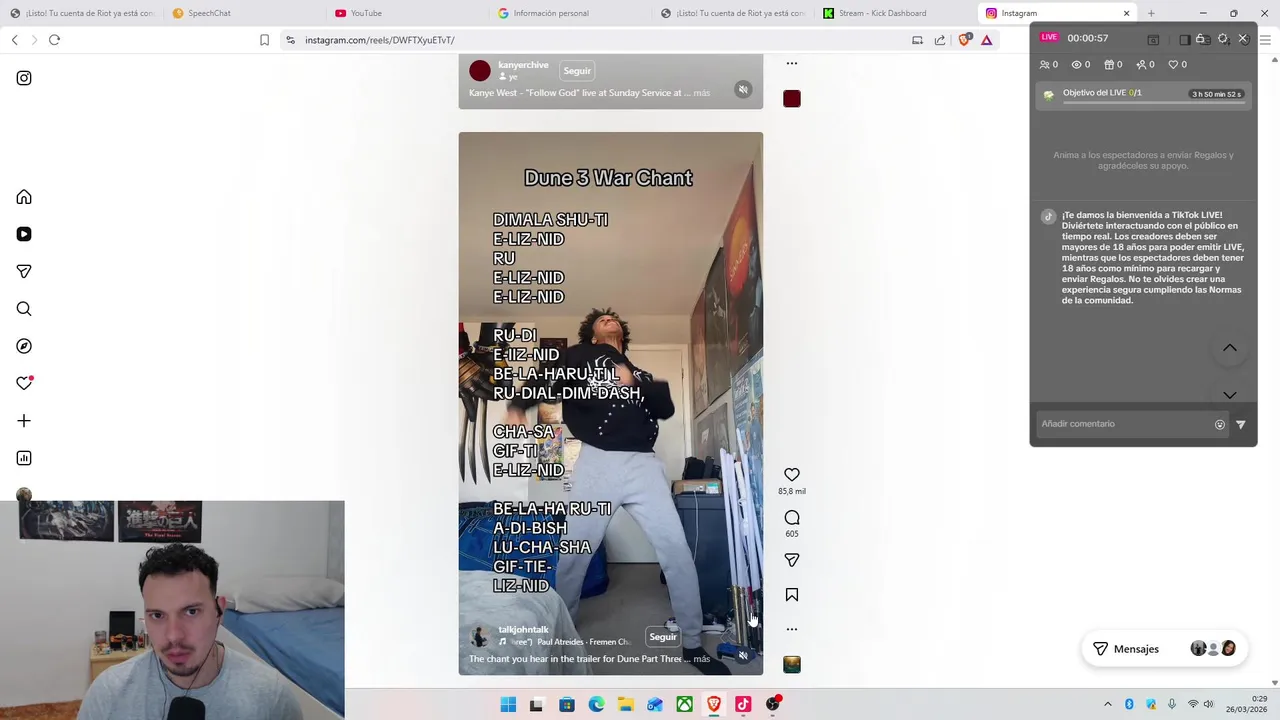The height and width of the screenshot is (720, 1280).
Task: Click the Objetivo del LIVE goal card
Action: 1144,95
